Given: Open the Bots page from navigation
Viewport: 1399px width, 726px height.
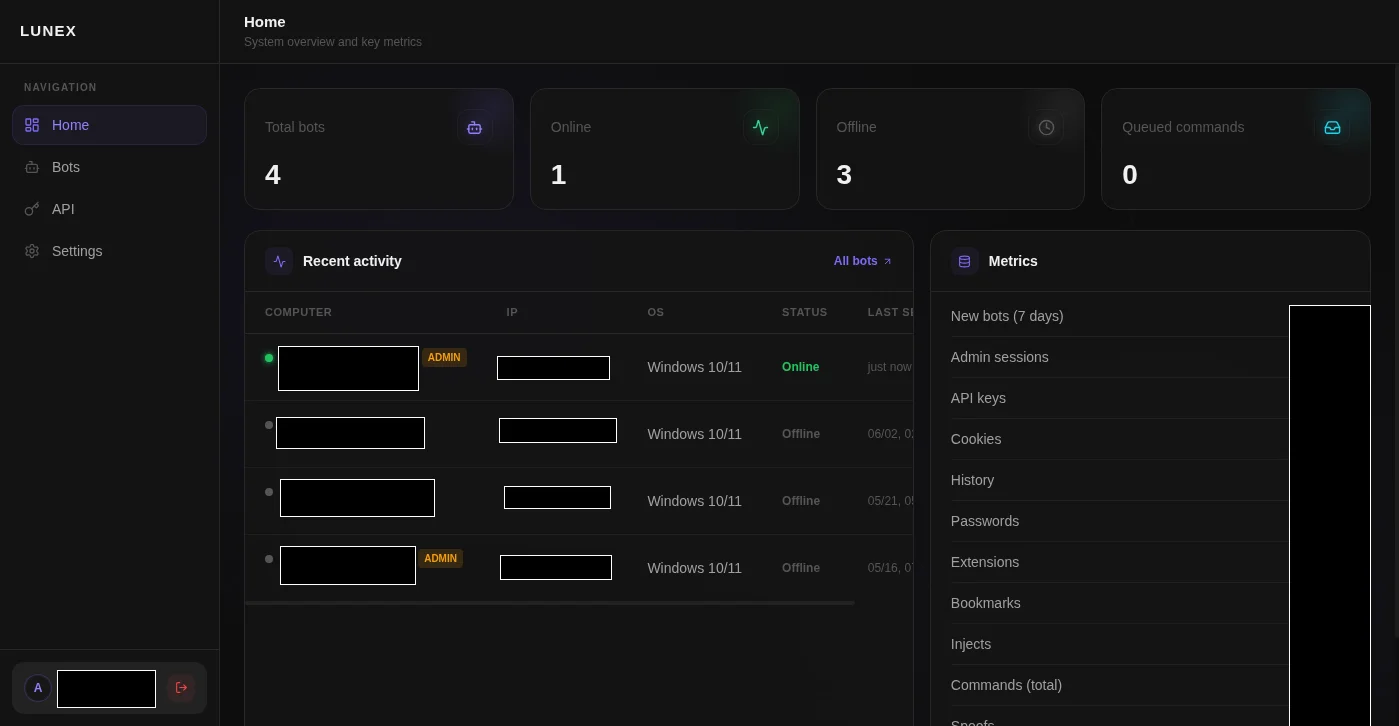Looking at the screenshot, I should point(109,167).
